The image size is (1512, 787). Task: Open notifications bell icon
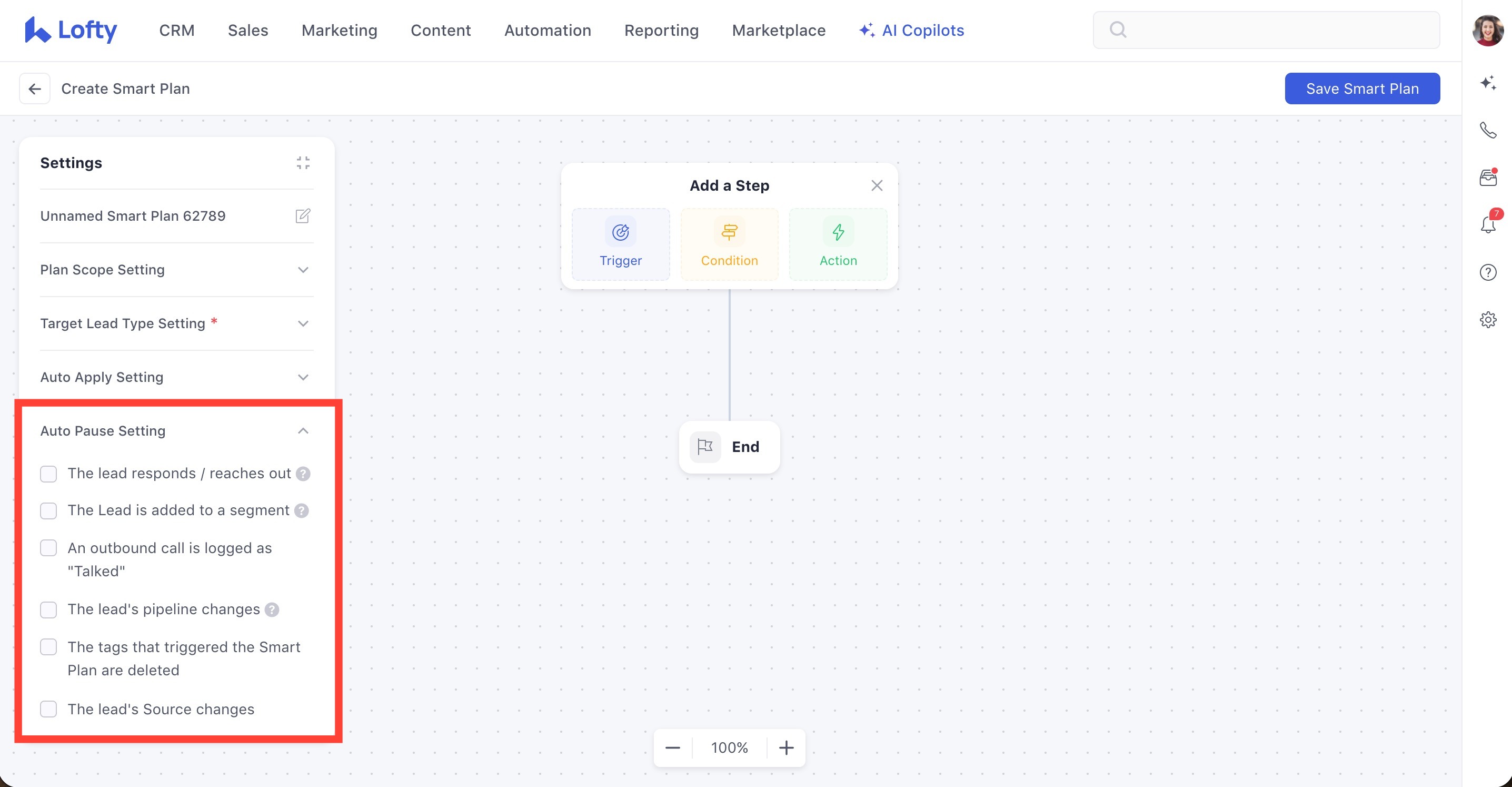pos(1487,224)
